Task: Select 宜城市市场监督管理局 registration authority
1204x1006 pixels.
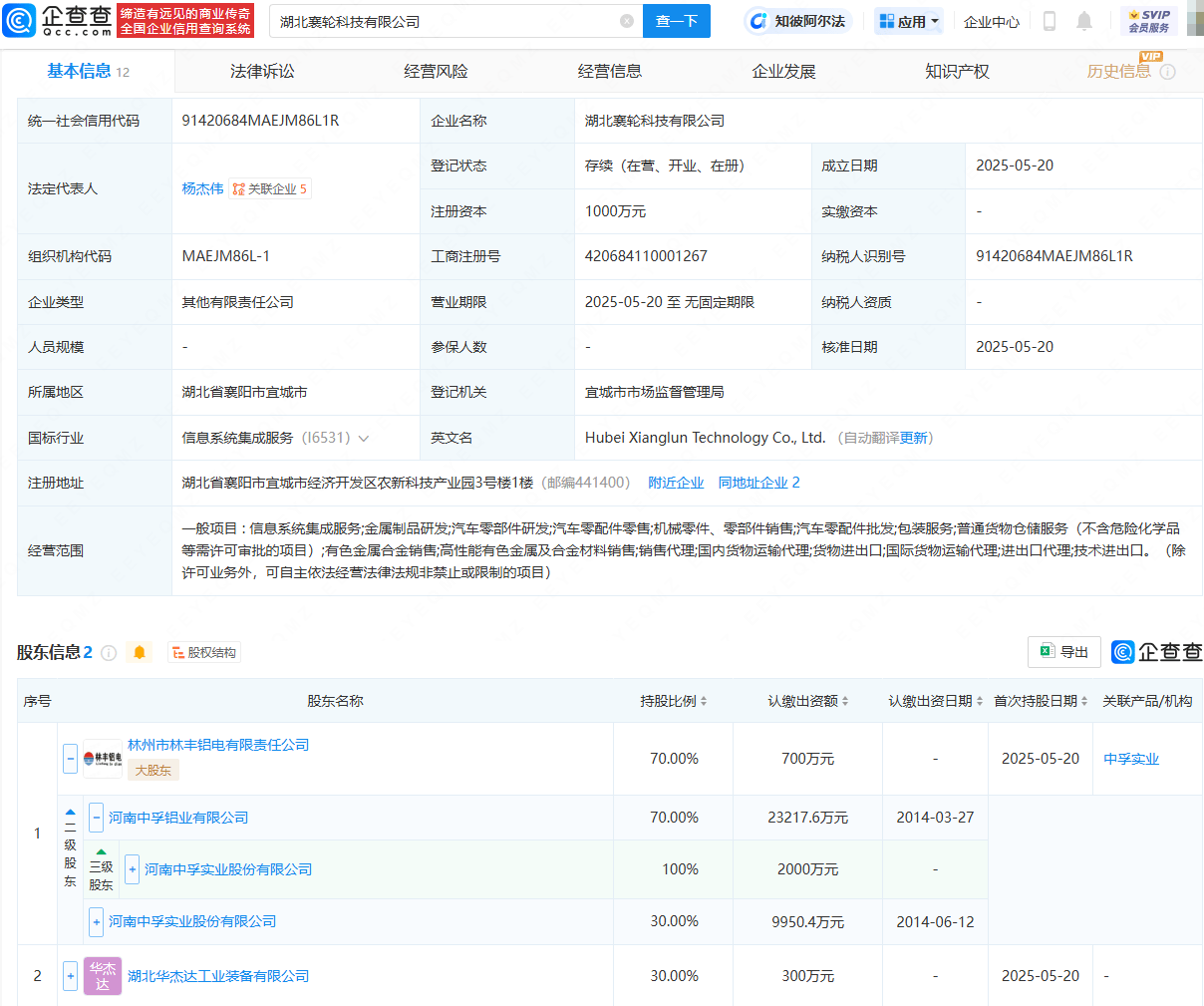Action: tap(654, 392)
